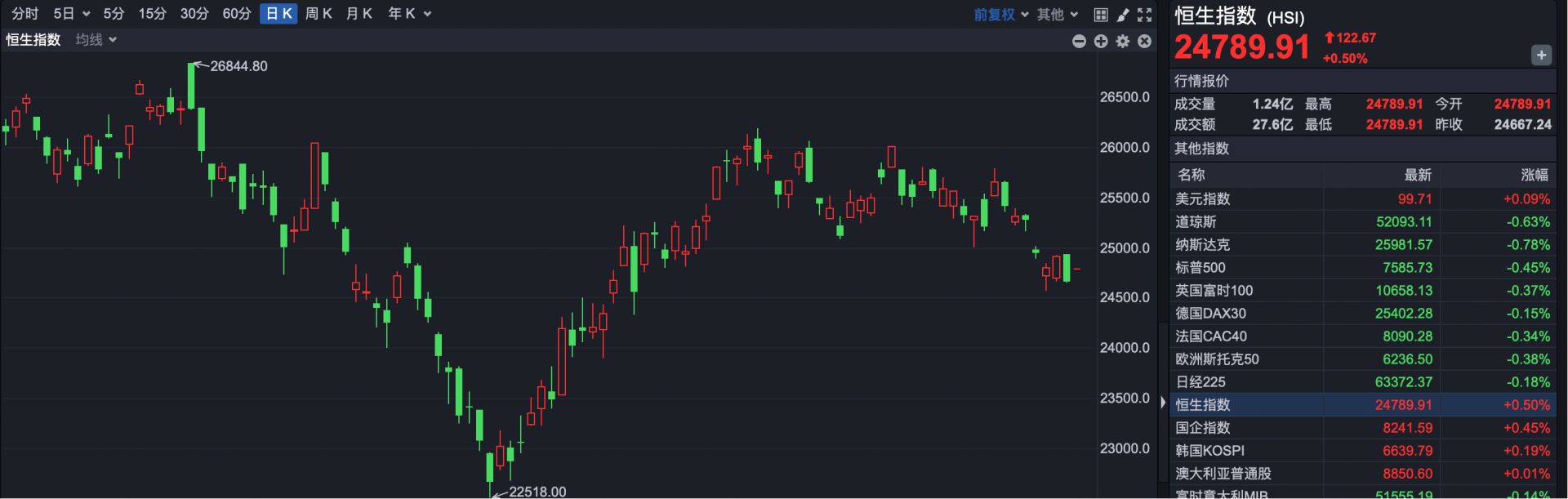
Task: Expand the 均线 moving average dropdown
Action: pos(96,39)
